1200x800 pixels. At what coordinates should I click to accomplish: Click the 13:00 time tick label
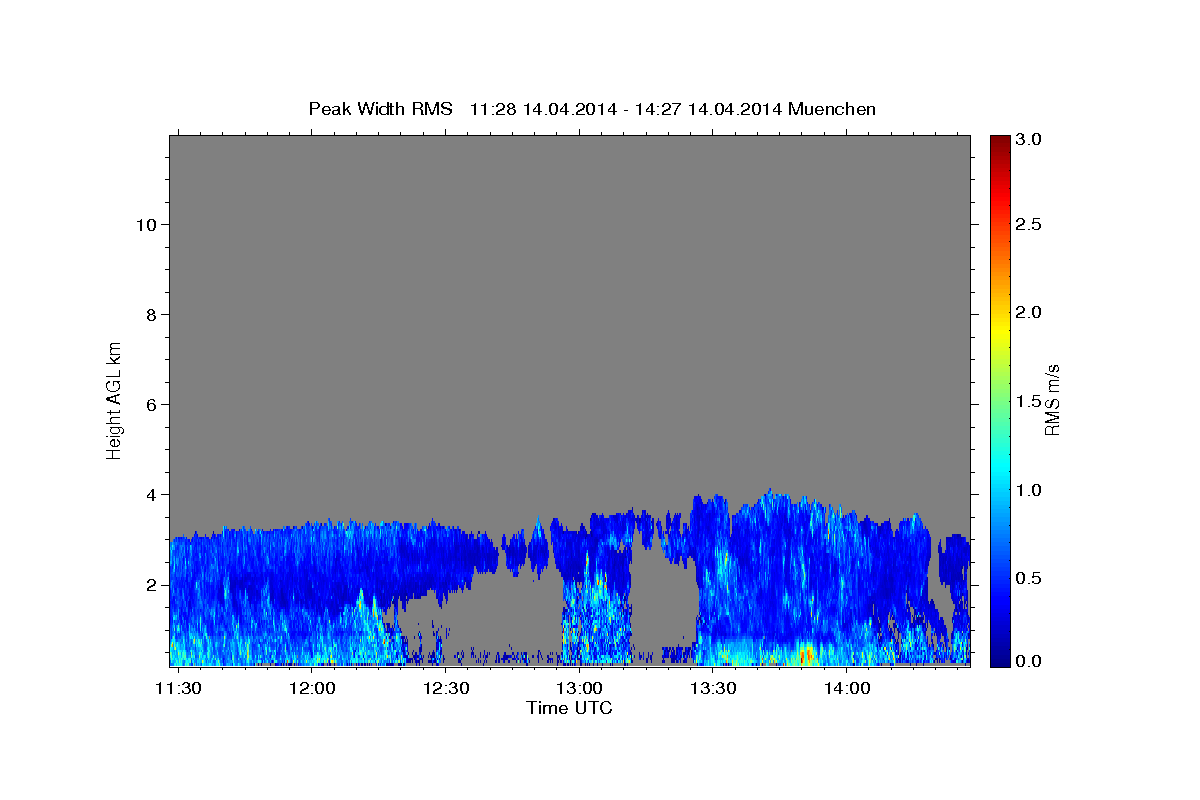[x=578, y=689]
